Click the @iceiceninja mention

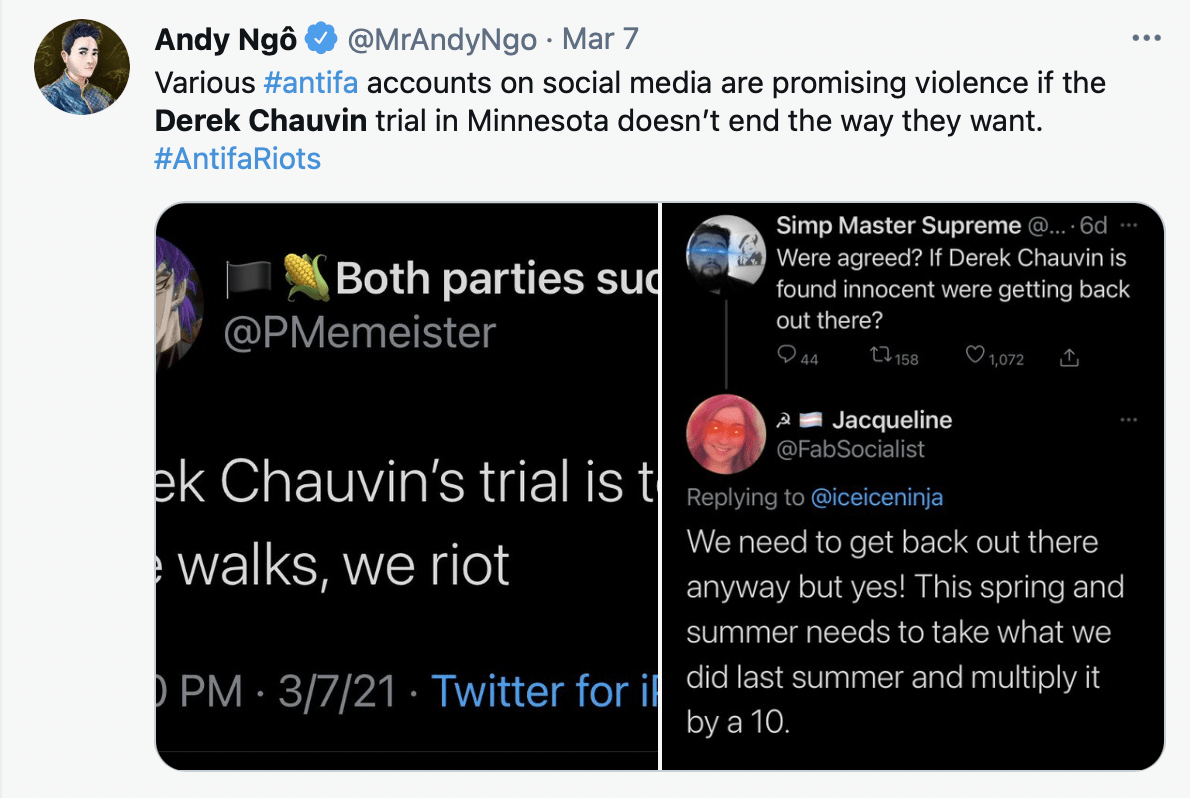pos(877,497)
